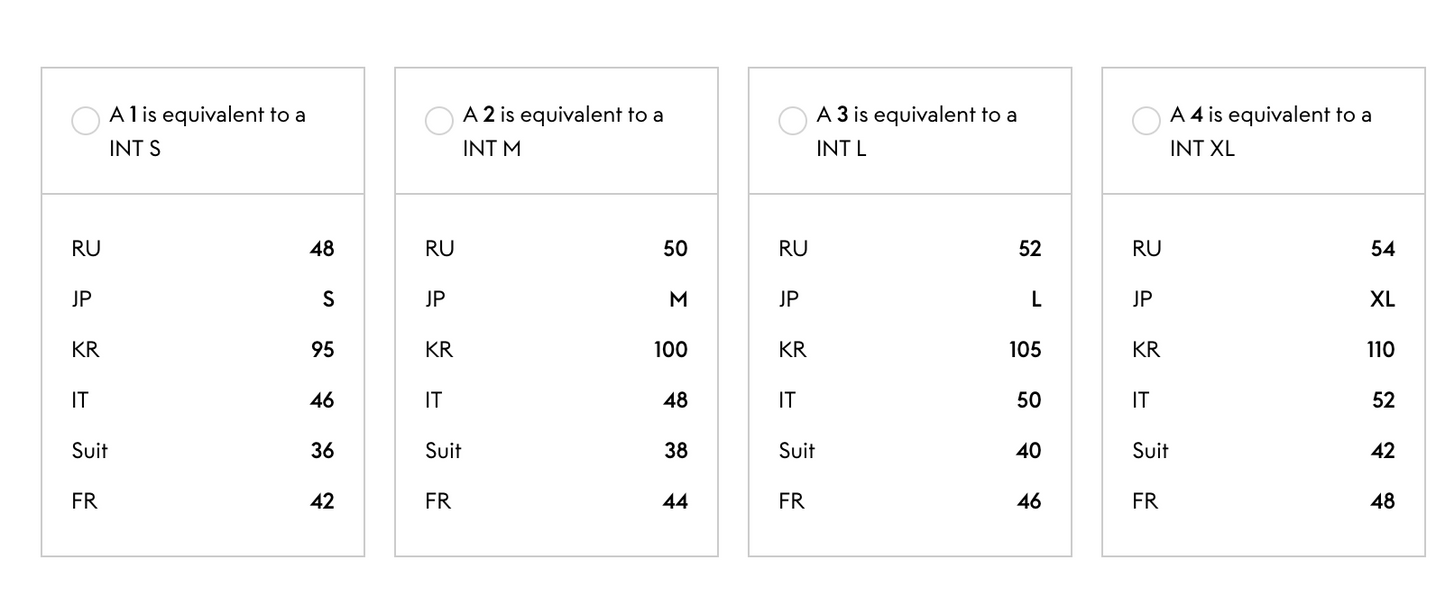
Task: Click the RU 50 value in second card
Action: [x=675, y=249]
